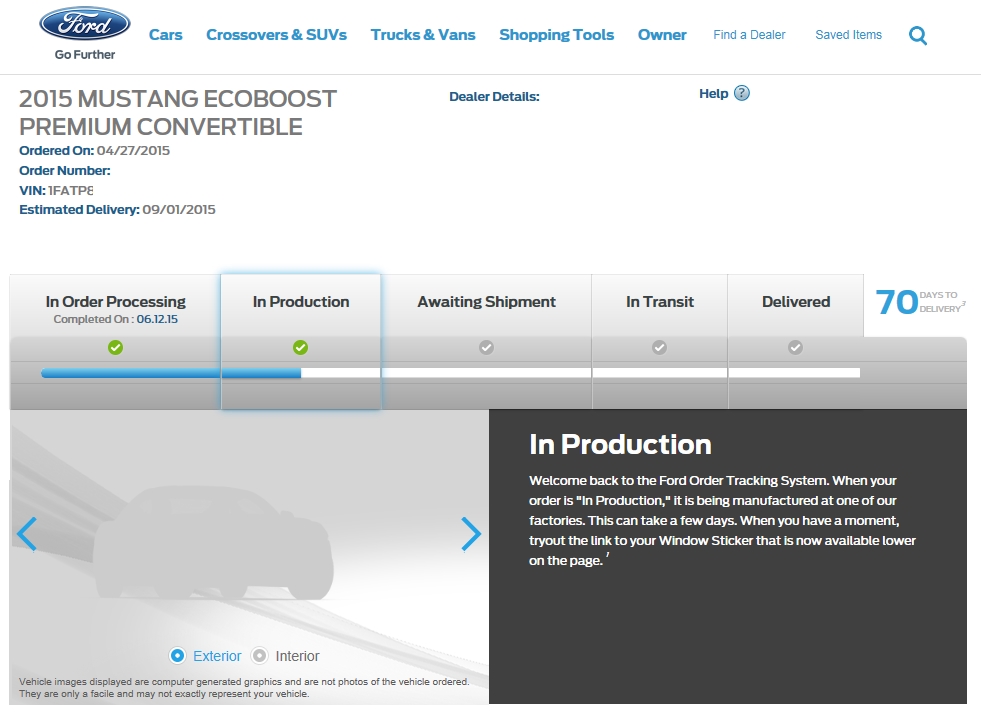Click the Ford logo
Image resolution: width=981 pixels, height=712 pixels.
point(84,24)
